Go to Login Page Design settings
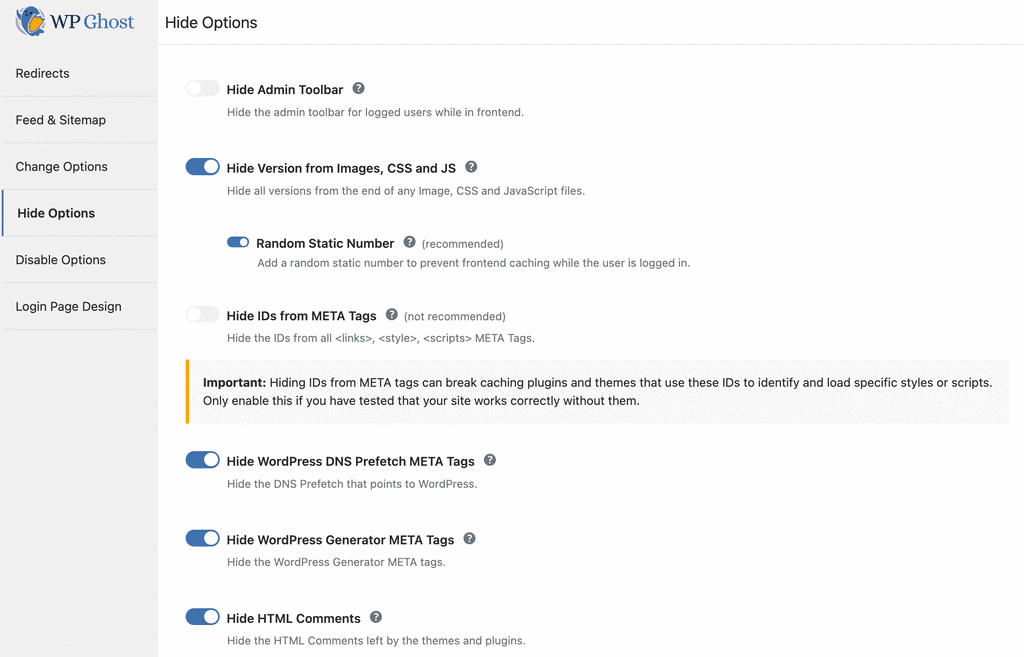Screen dimensions: 1024x657 pyautogui.click(x=67, y=306)
